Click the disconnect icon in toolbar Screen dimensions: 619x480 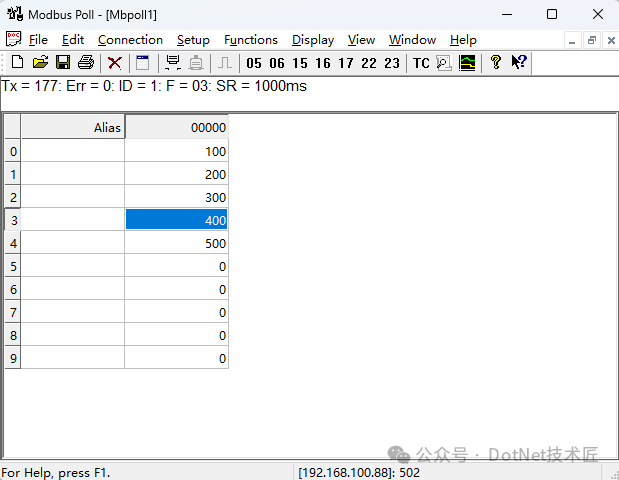(196, 62)
